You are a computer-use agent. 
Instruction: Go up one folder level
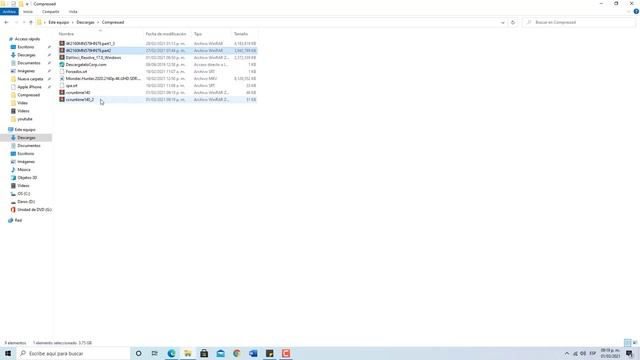[x=31, y=22]
